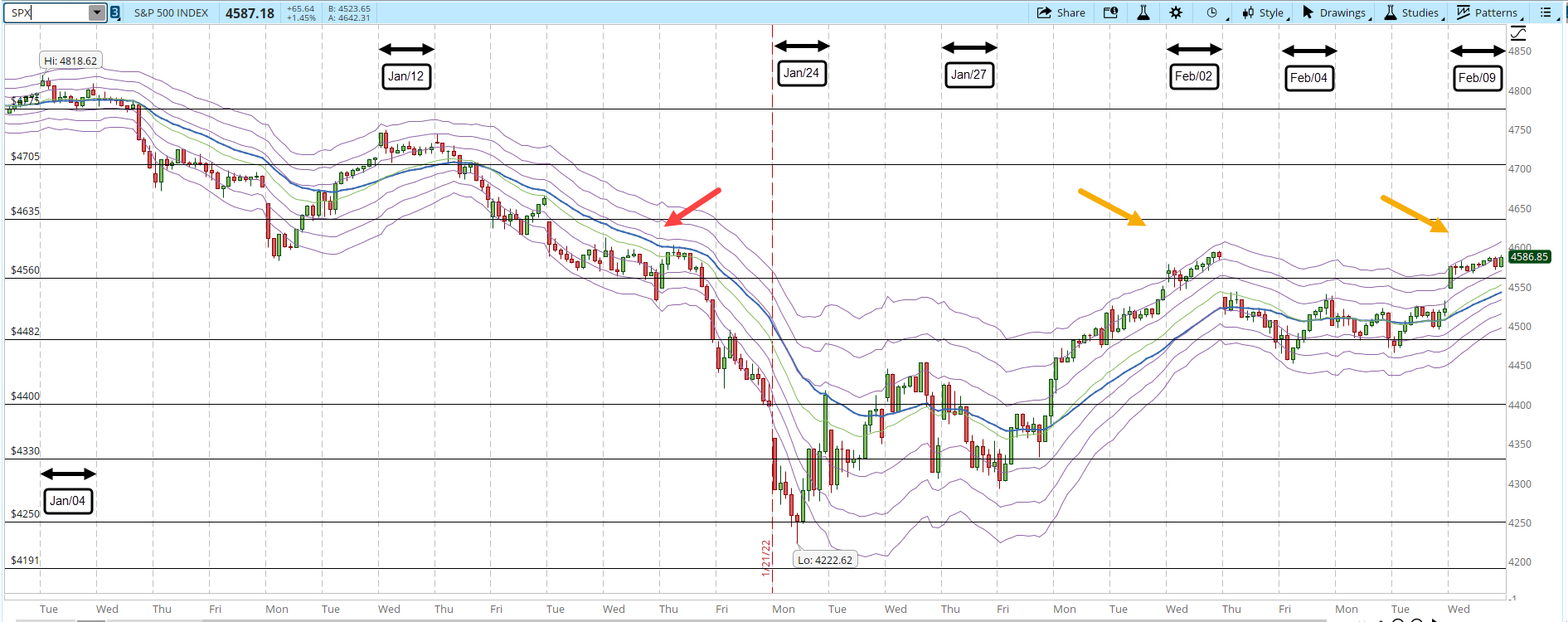Open the symbol selector dropdown arrow
Viewport: 1568px width, 622px height.
pos(97,12)
